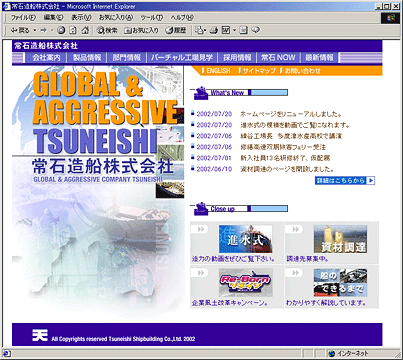Click the Back (戻る) toolbar button
403x360 pixels.
20,30
